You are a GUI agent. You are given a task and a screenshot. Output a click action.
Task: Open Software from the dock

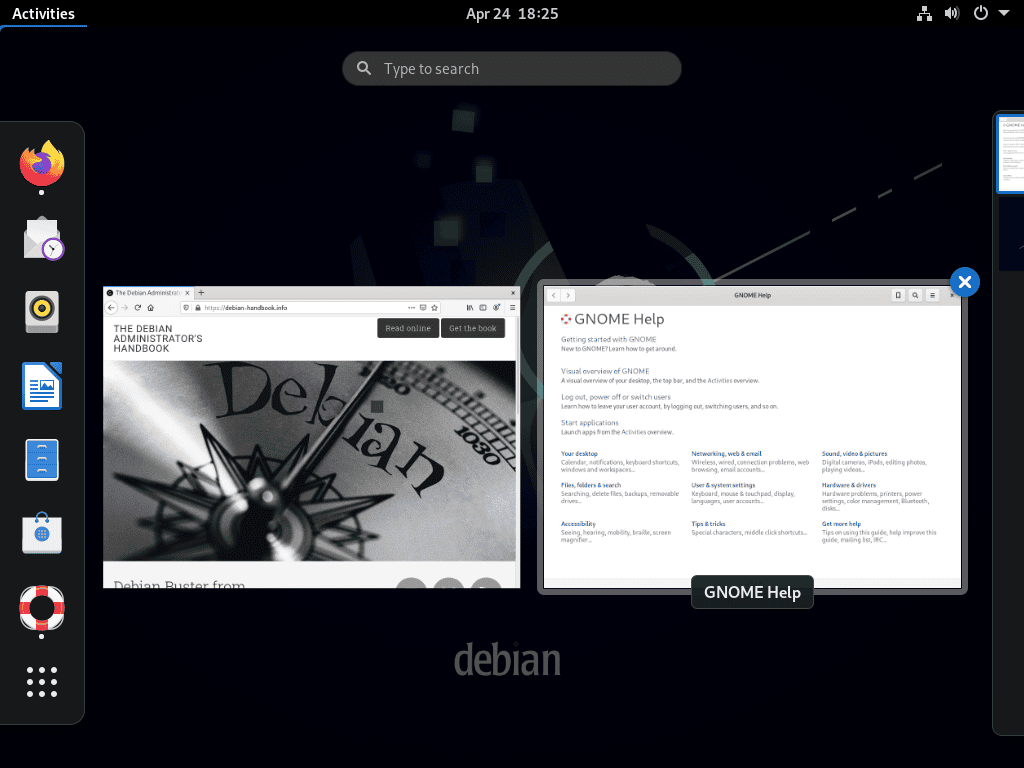[41, 533]
